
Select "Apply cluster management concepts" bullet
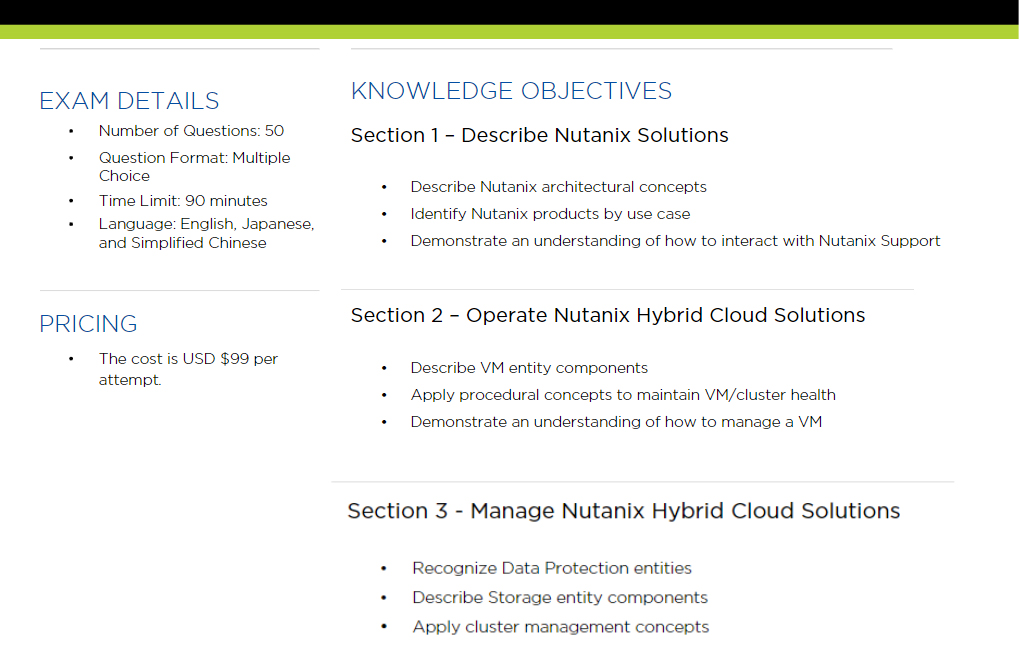pos(561,627)
